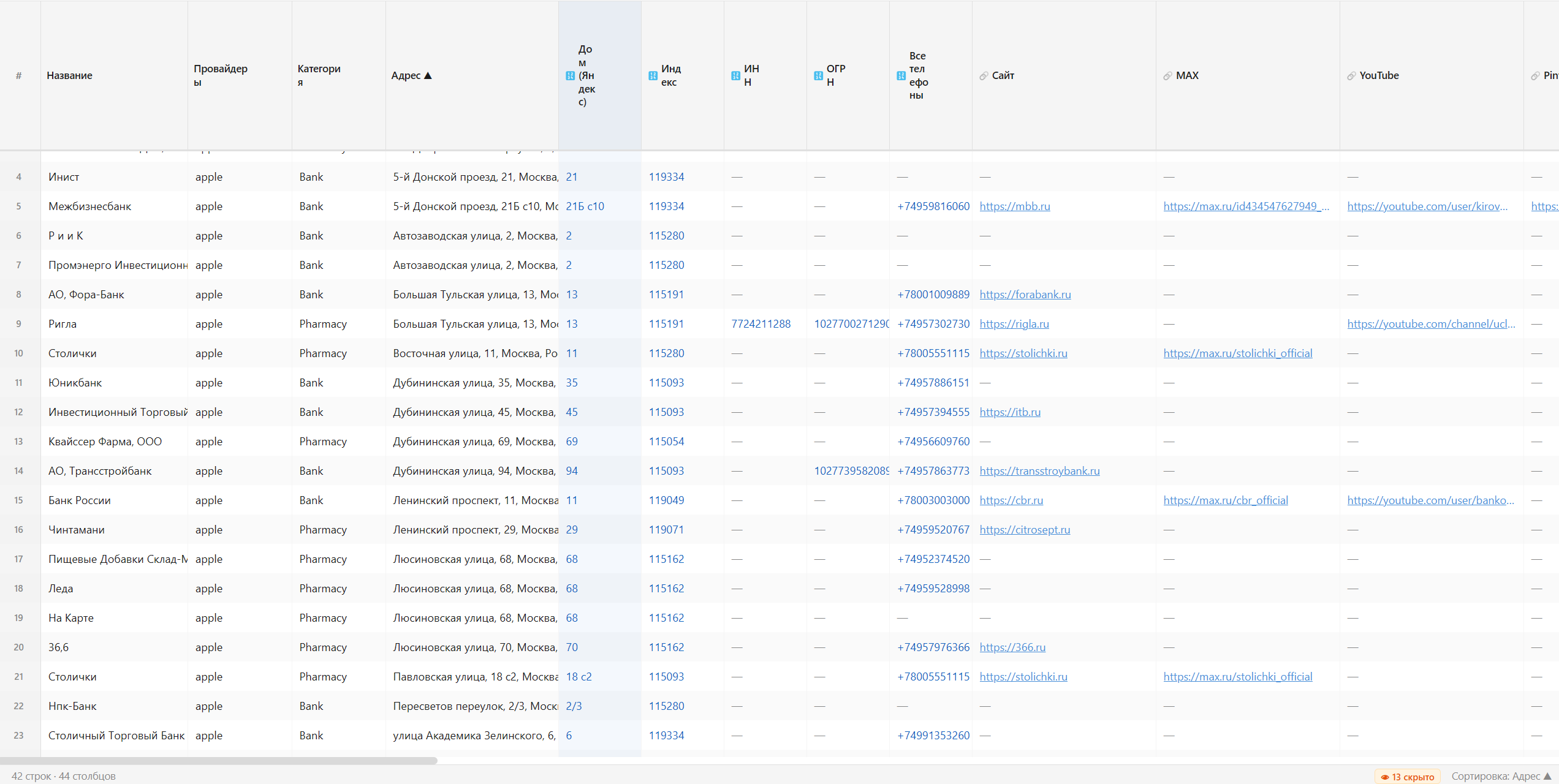Click the link icon beside the YouTube header
Screen dimensions: 1559x784
1351,76
